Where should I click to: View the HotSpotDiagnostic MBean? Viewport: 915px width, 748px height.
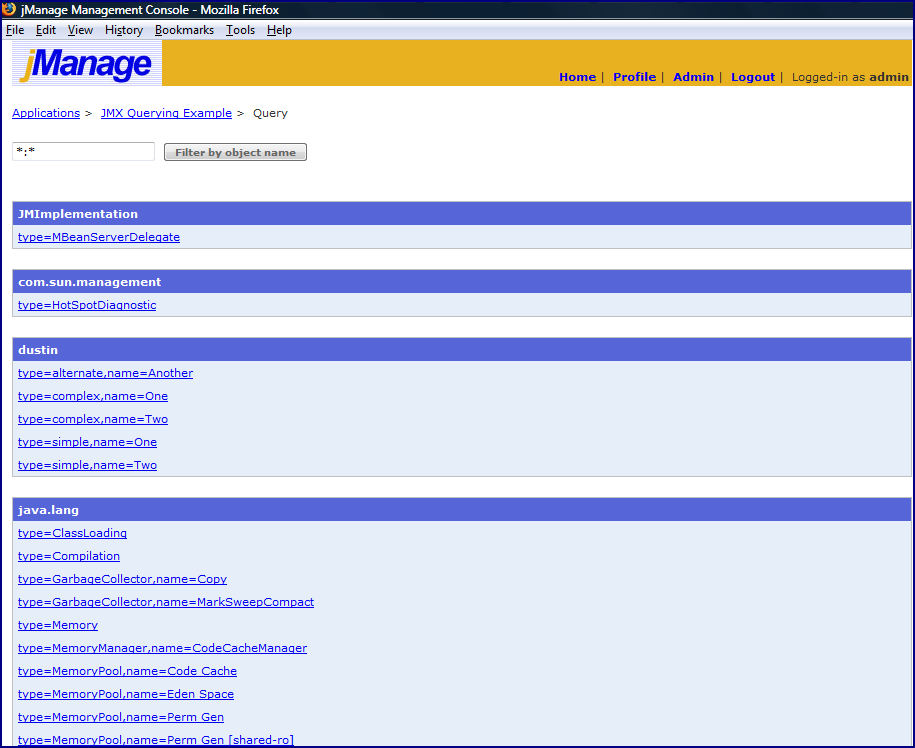click(x=86, y=305)
